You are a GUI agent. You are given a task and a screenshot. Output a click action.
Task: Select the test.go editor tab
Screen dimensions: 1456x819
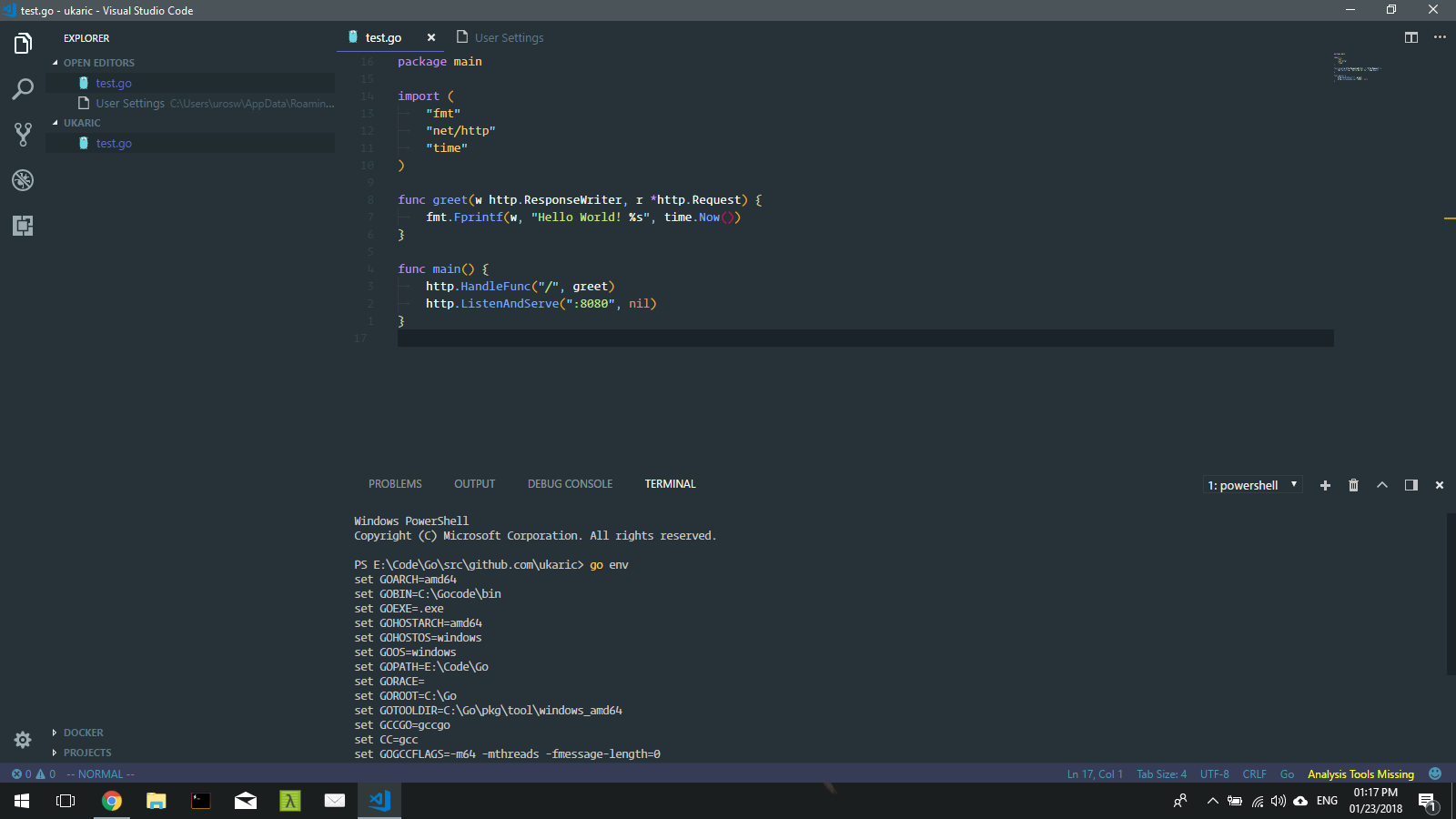click(382, 37)
